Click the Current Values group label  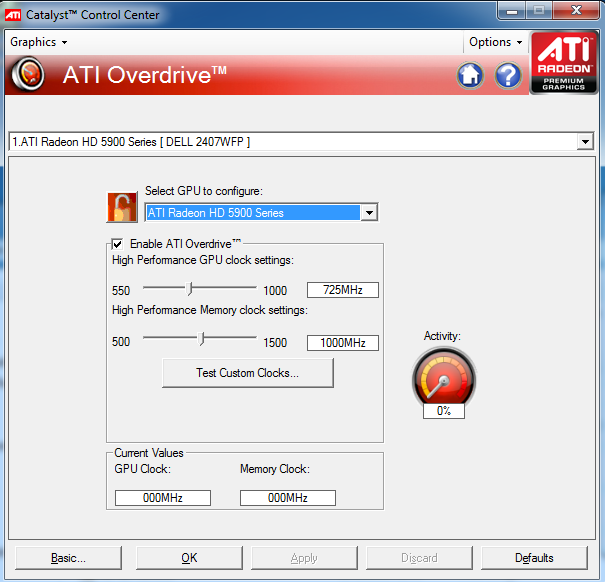click(149, 453)
